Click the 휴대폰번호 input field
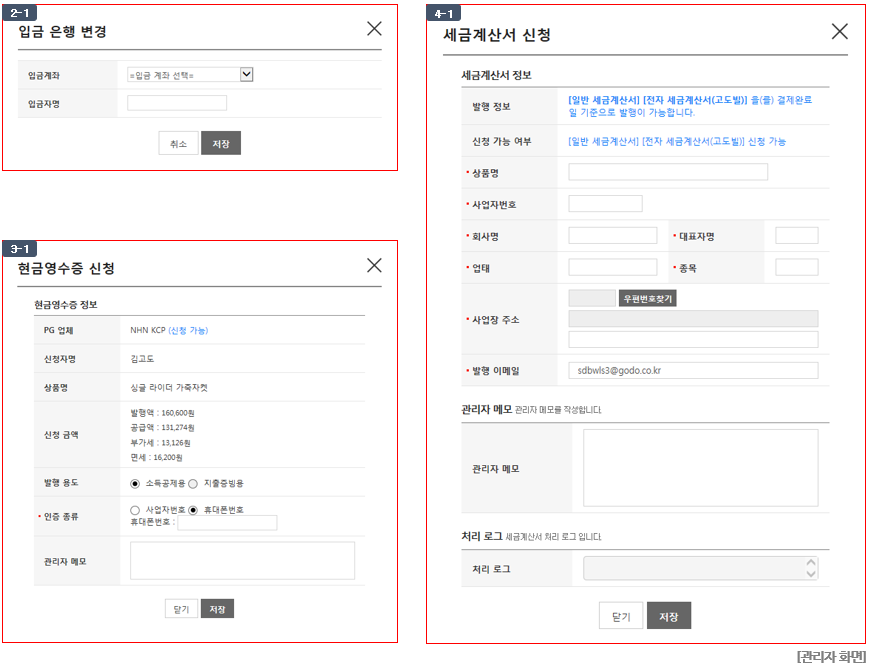This screenshot has height=666, width=869. [227, 522]
